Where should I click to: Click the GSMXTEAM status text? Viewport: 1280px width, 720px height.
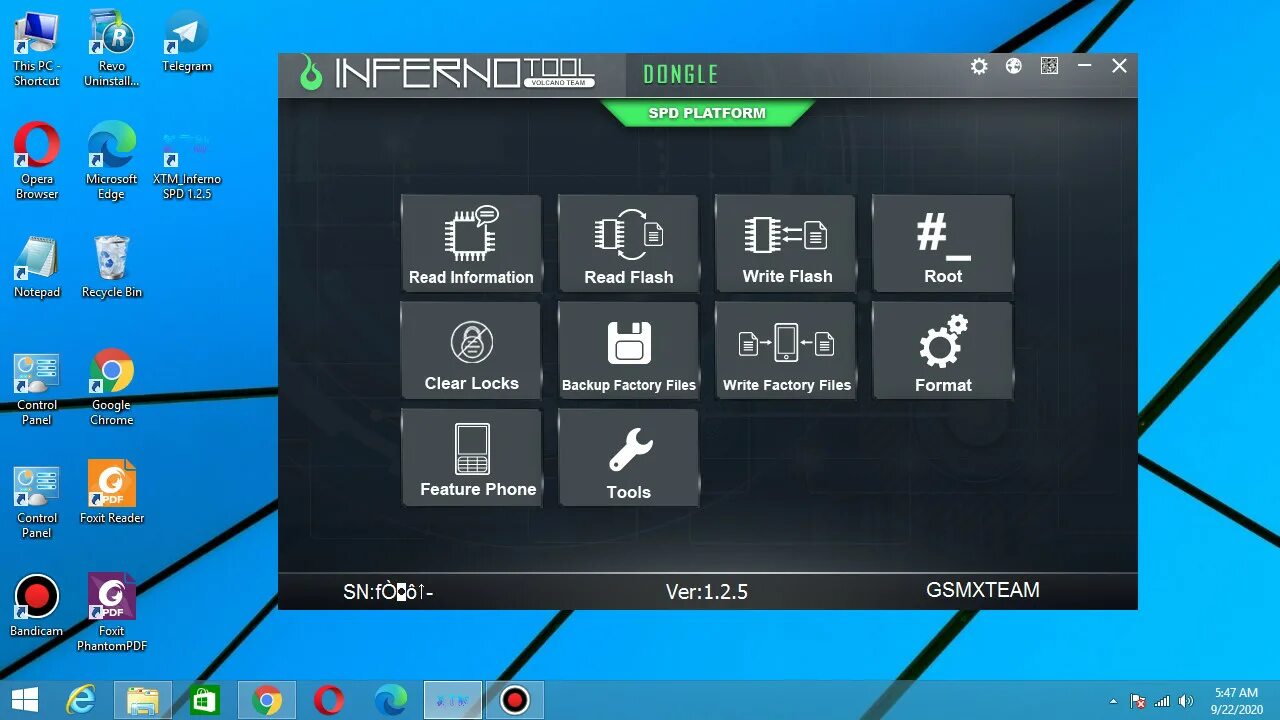coord(983,590)
